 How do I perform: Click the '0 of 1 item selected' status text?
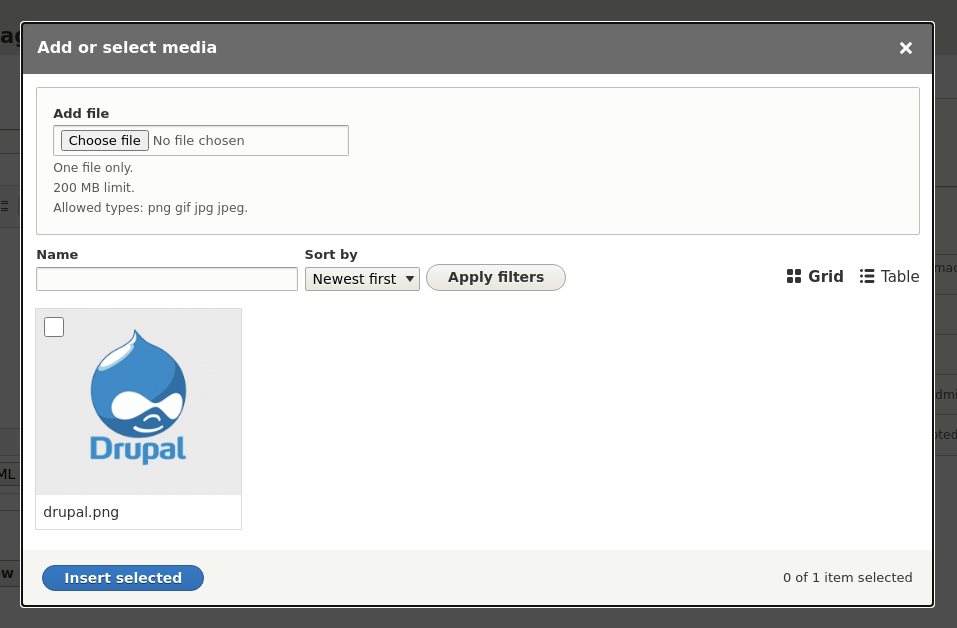[x=848, y=577]
